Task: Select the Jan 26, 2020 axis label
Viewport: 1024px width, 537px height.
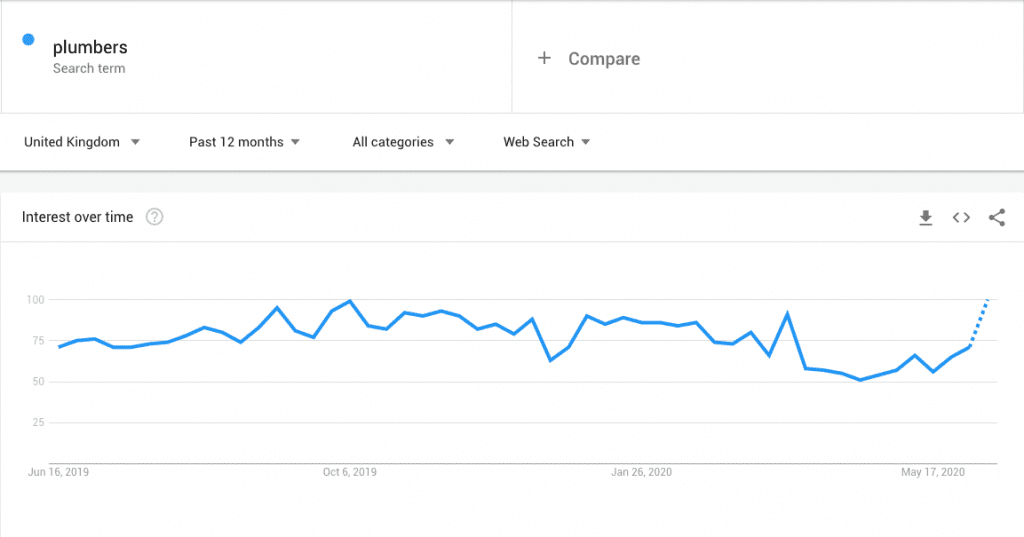Action: [641, 472]
